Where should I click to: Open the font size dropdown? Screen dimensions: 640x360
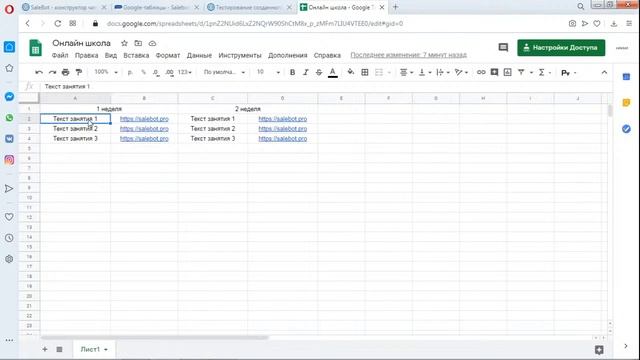coord(268,72)
